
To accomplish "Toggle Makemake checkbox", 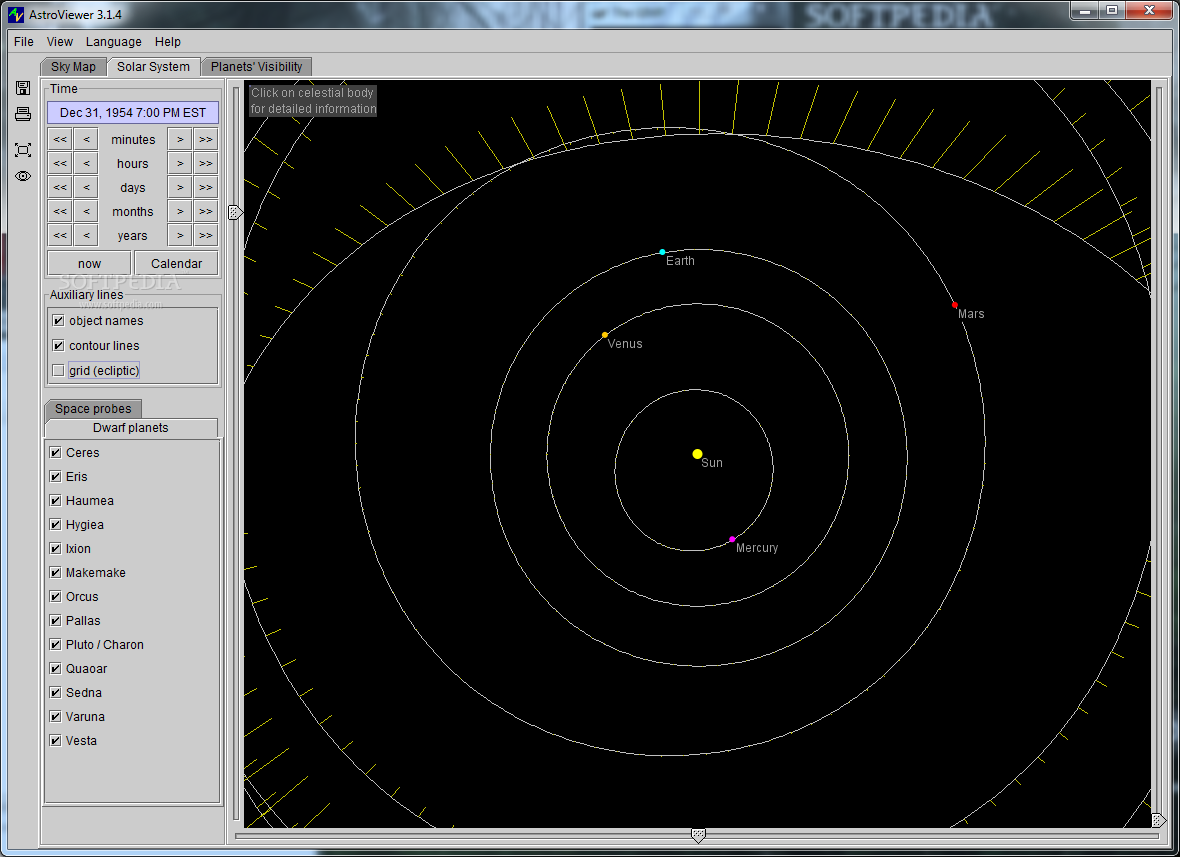I will 55,573.
